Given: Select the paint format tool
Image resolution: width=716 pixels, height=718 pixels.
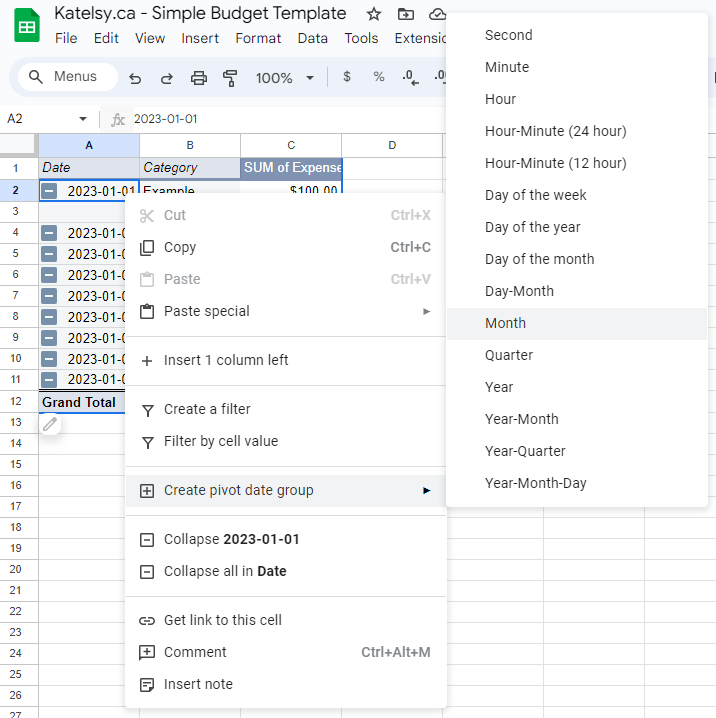Looking at the screenshot, I should click(230, 78).
